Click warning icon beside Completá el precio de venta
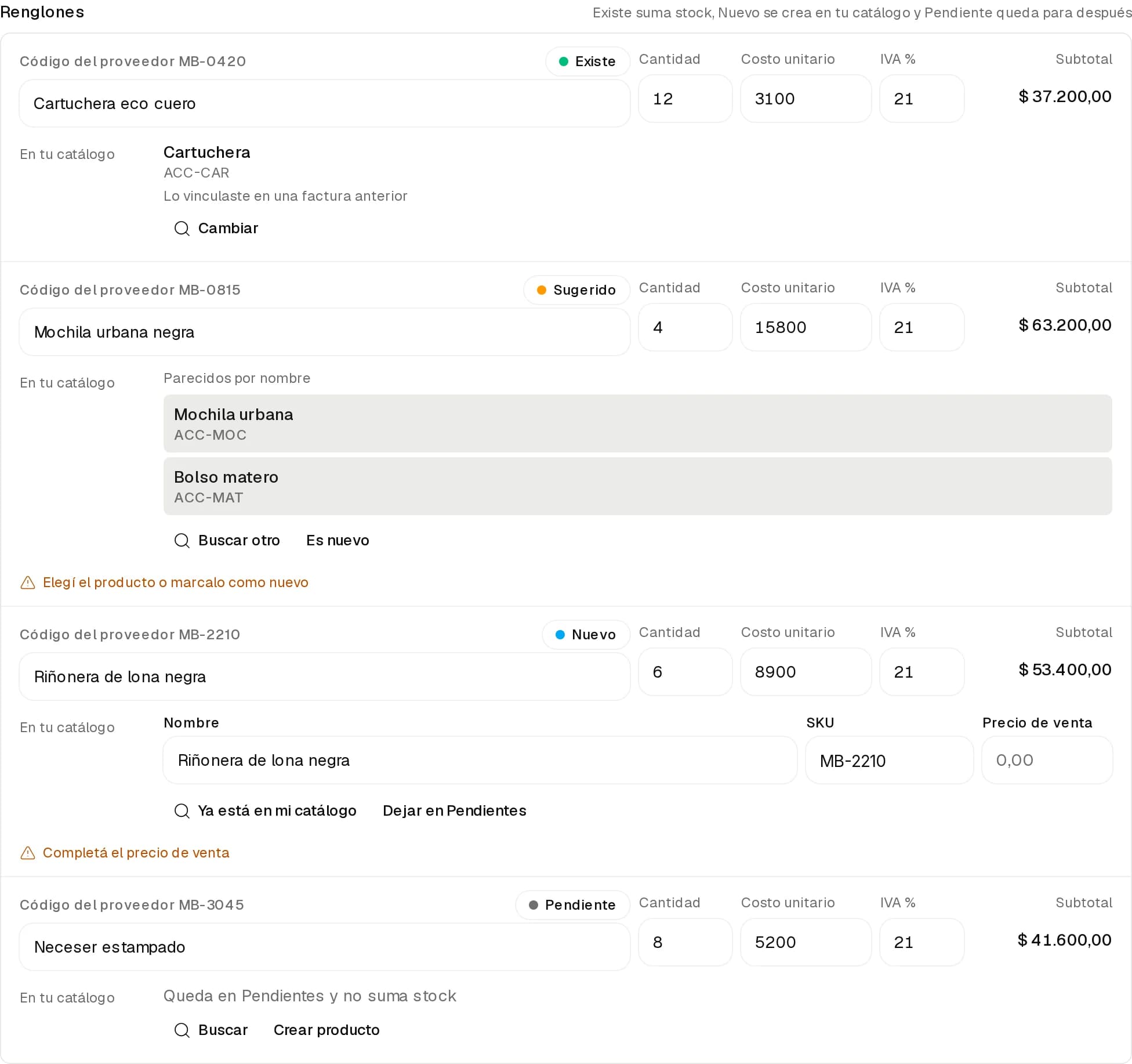Viewport: 1132px width, 1064px height. click(x=28, y=853)
